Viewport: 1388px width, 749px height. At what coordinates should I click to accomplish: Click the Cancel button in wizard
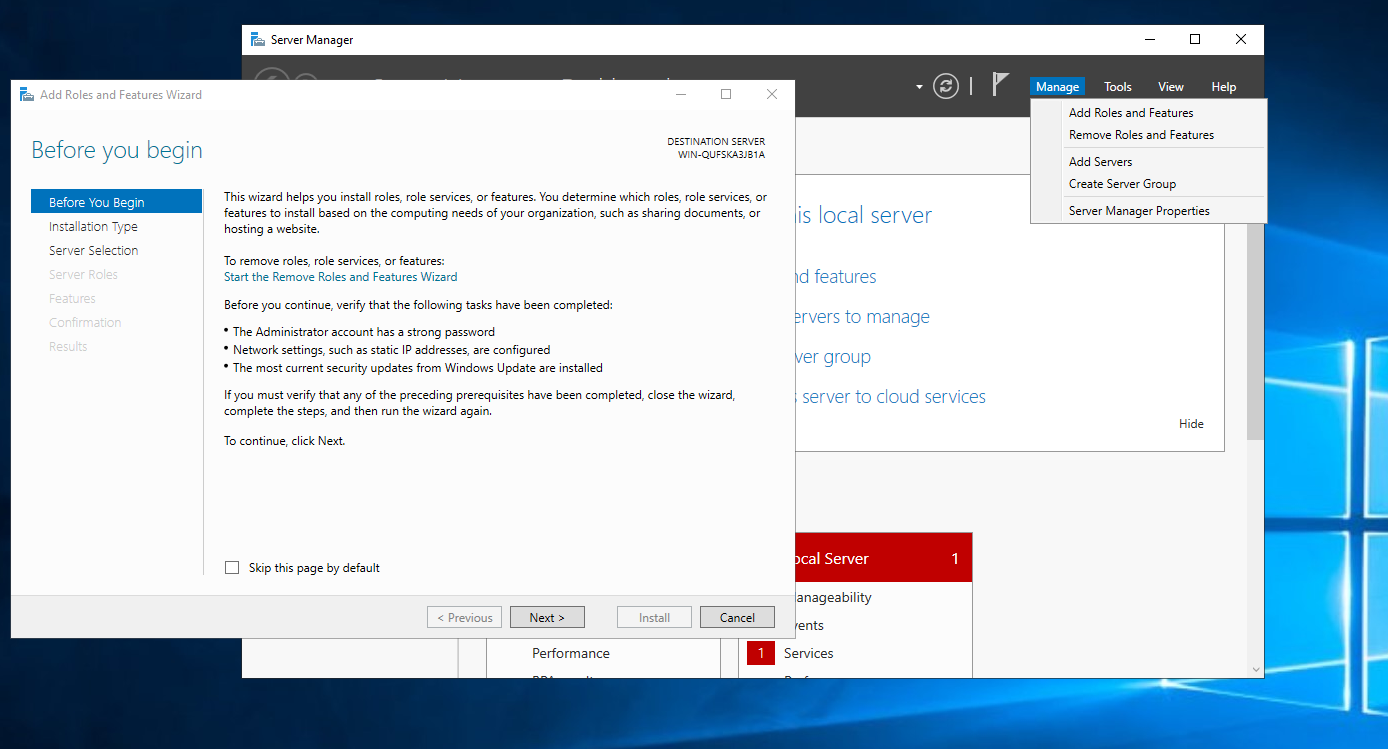(737, 617)
